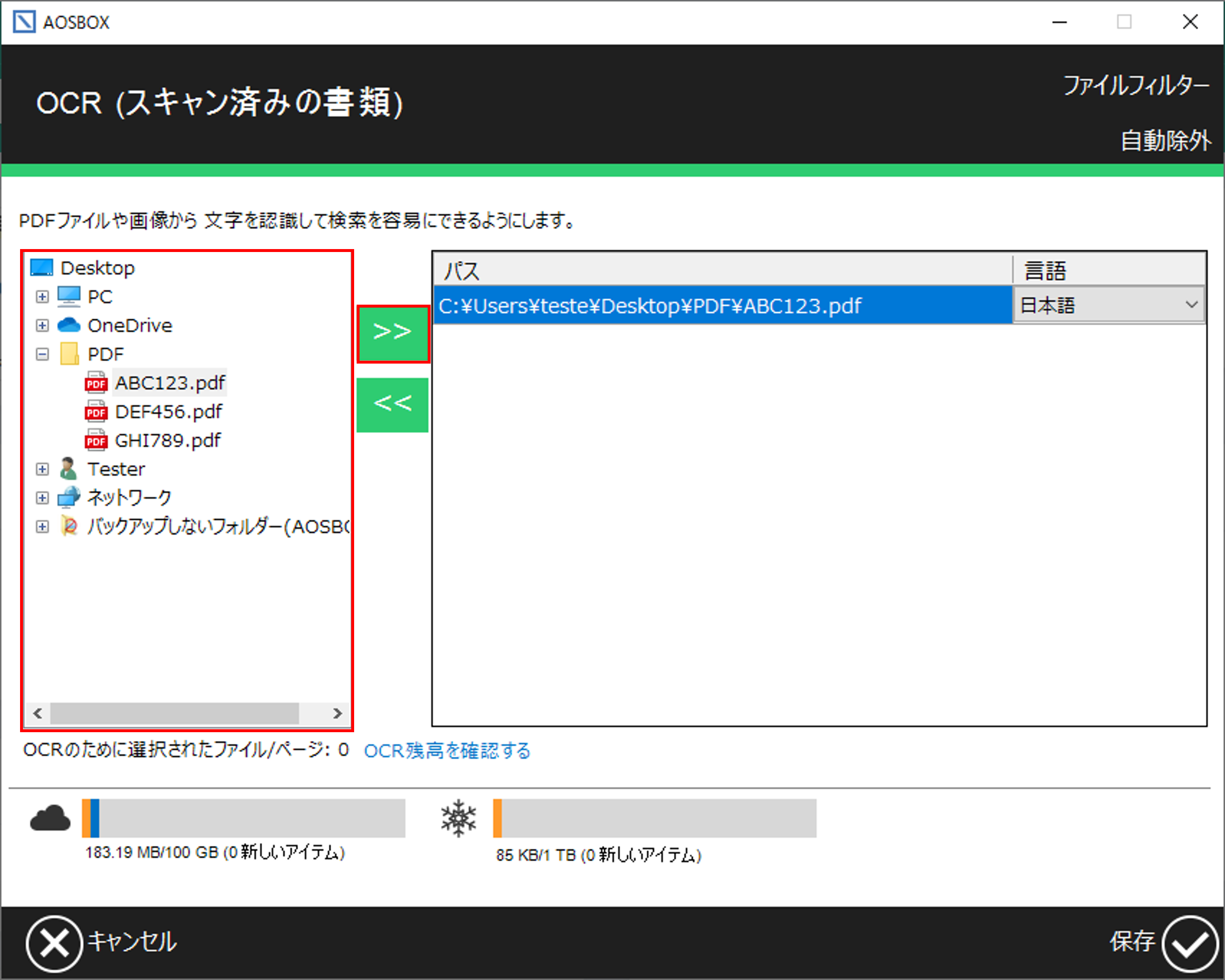Select the PC tree label
1225x980 pixels.
100,296
